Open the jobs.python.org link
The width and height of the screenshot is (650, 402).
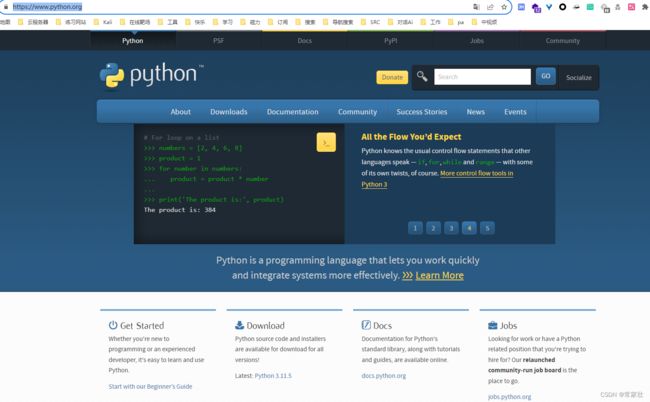509,397
